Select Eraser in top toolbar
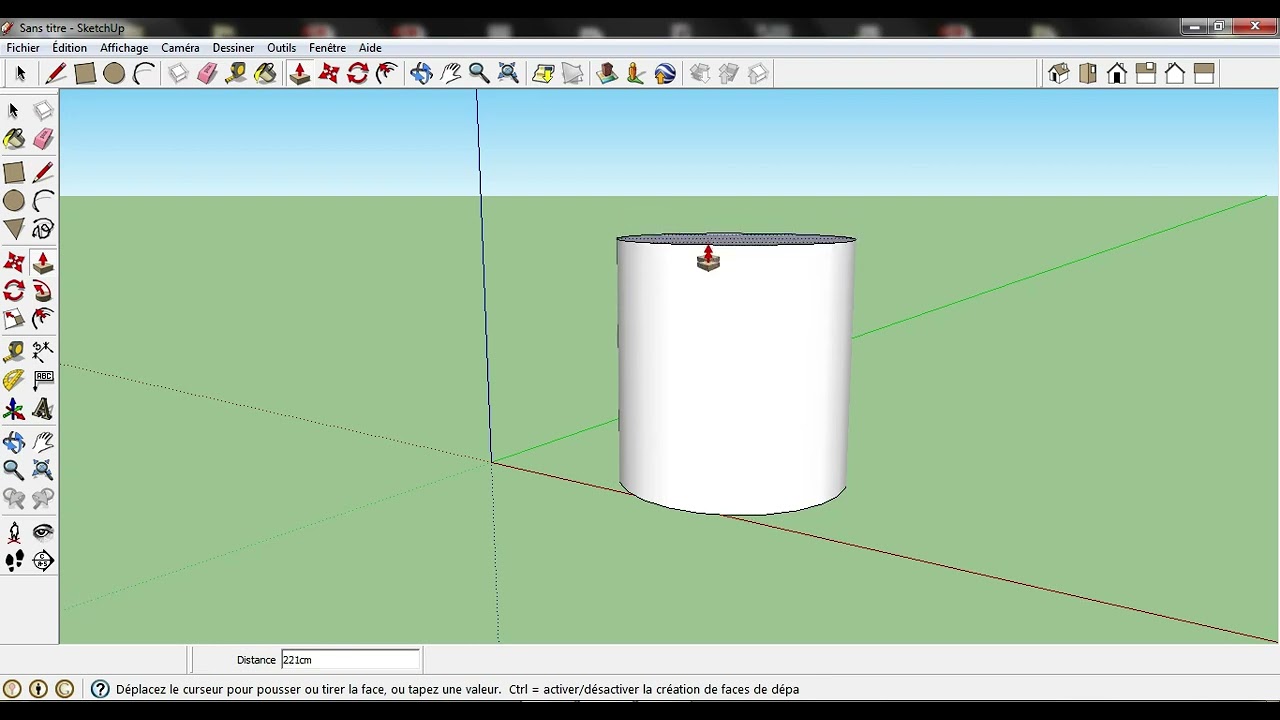The height and width of the screenshot is (720, 1280). pos(207,73)
